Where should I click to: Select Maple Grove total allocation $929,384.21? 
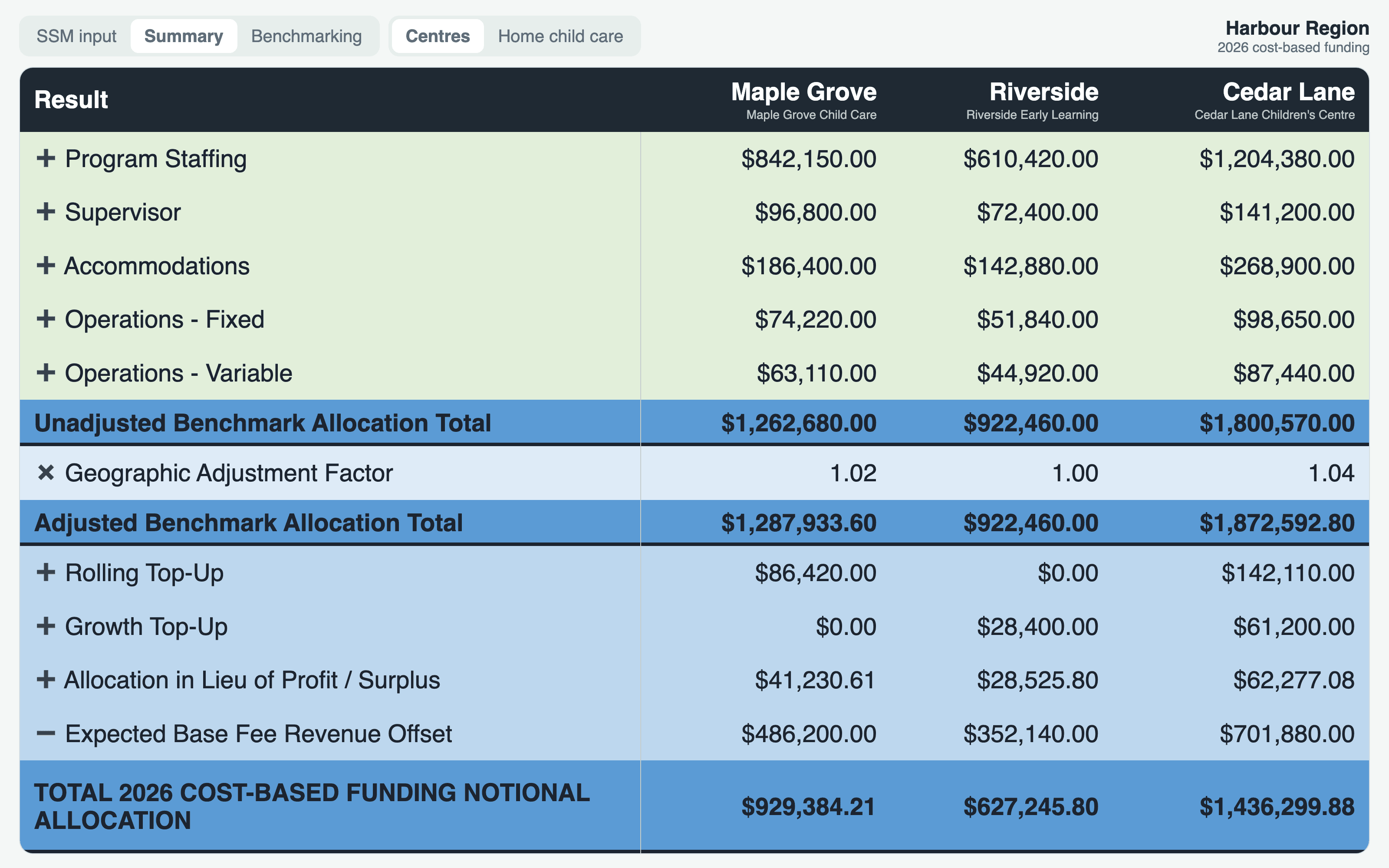tap(809, 807)
